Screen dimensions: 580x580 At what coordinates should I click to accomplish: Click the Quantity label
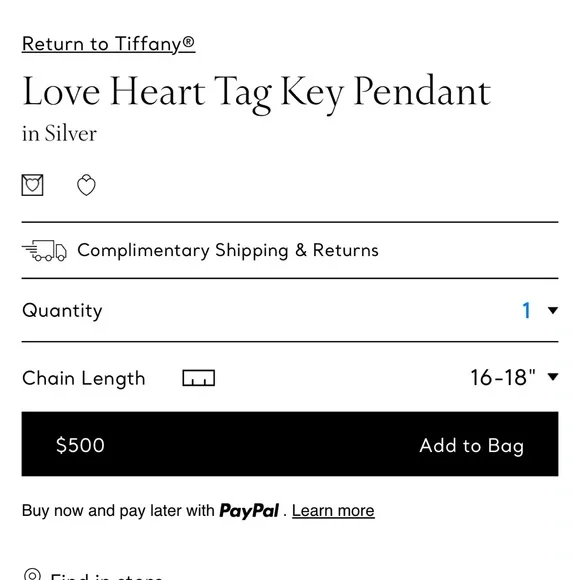click(62, 310)
